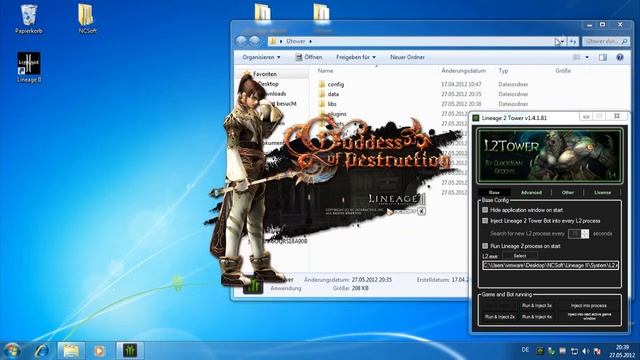Select the config folder icon in Explorer
640x360 pixels.
pos(322,84)
